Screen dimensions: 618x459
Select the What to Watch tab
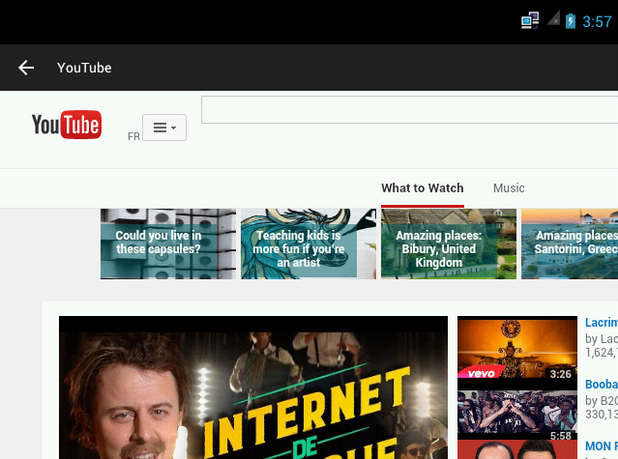[422, 188]
